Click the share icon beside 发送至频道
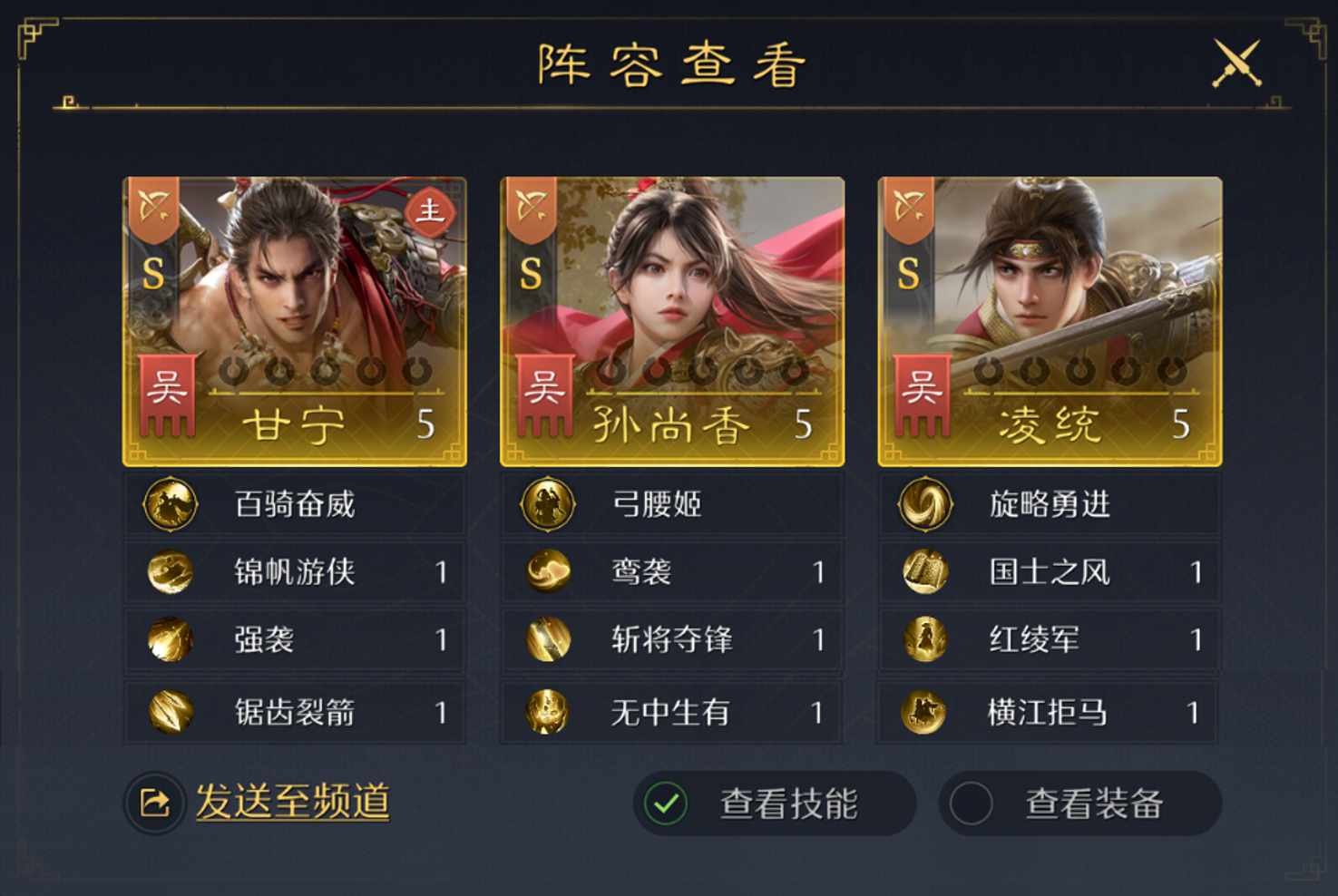The height and width of the screenshot is (896, 1338). click(155, 803)
